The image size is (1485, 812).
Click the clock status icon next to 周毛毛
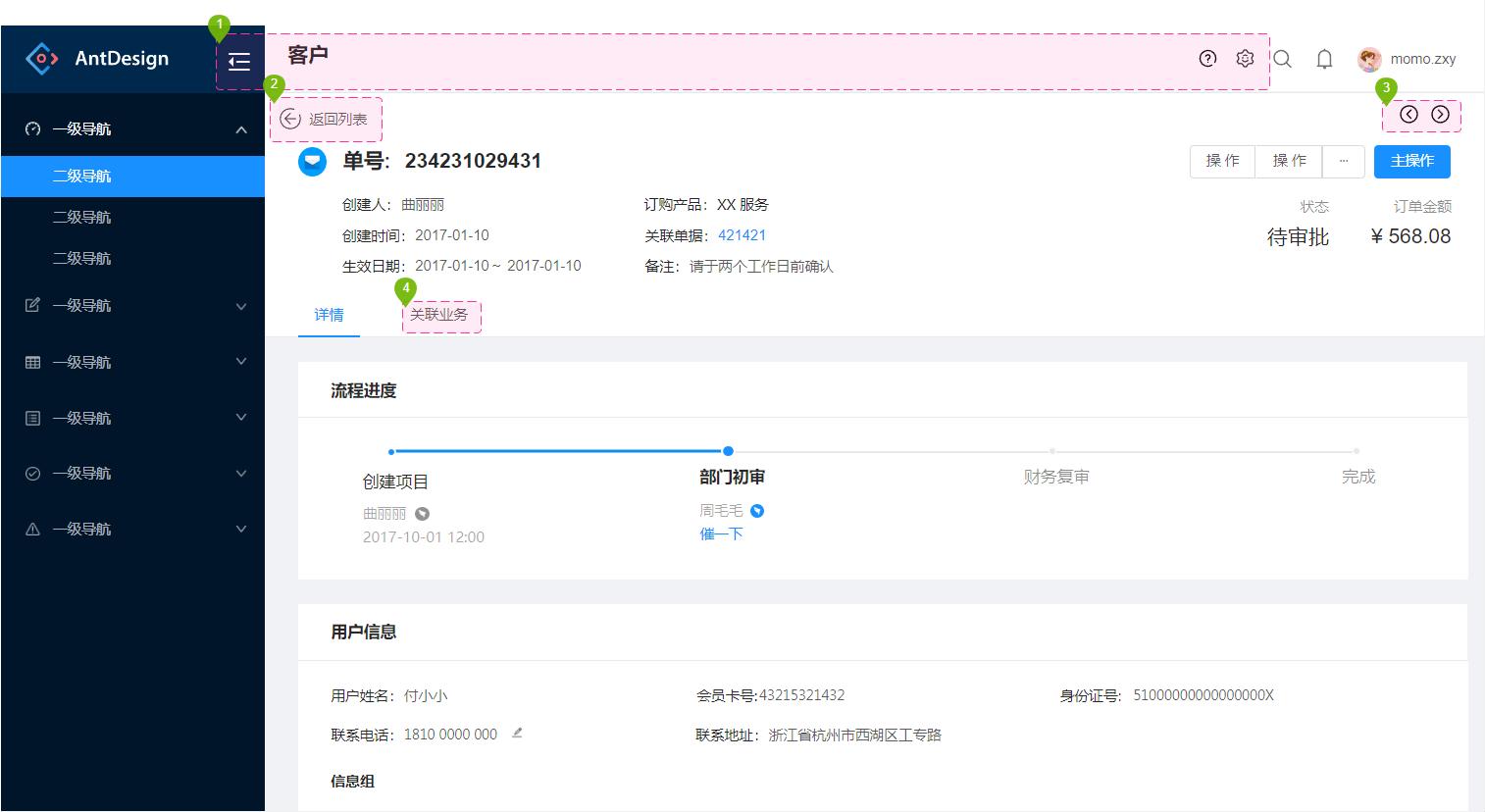(x=756, y=510)
